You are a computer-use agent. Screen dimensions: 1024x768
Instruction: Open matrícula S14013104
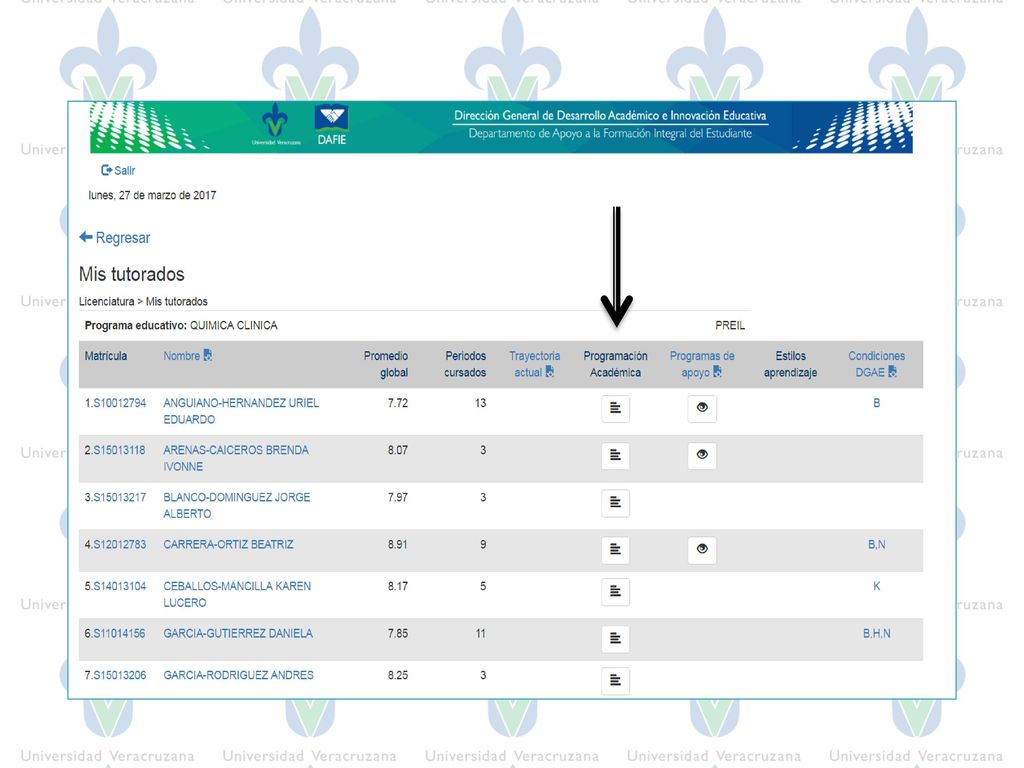coord(120,586)
